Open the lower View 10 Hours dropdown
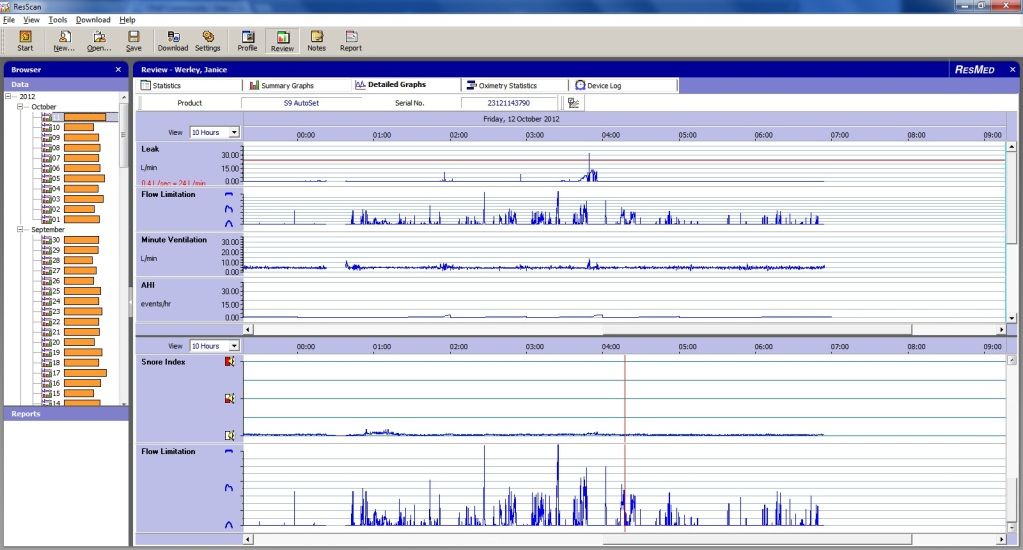The height and width of the screenshot is (550, 1023). [x=235, y=346]
